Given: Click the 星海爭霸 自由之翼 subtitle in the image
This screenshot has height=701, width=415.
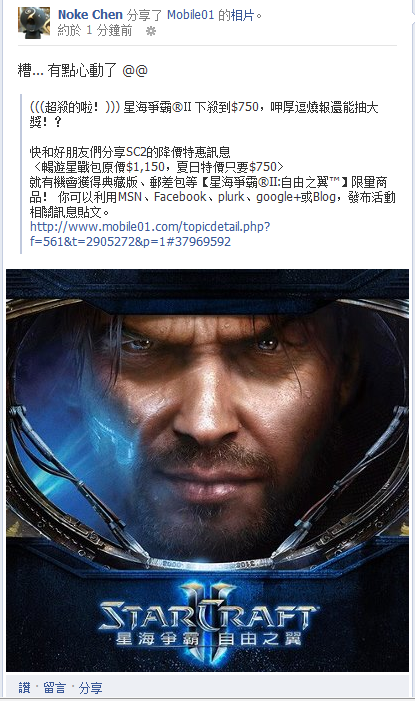Looking at the screenshot, I should click(x=209, y=638).
